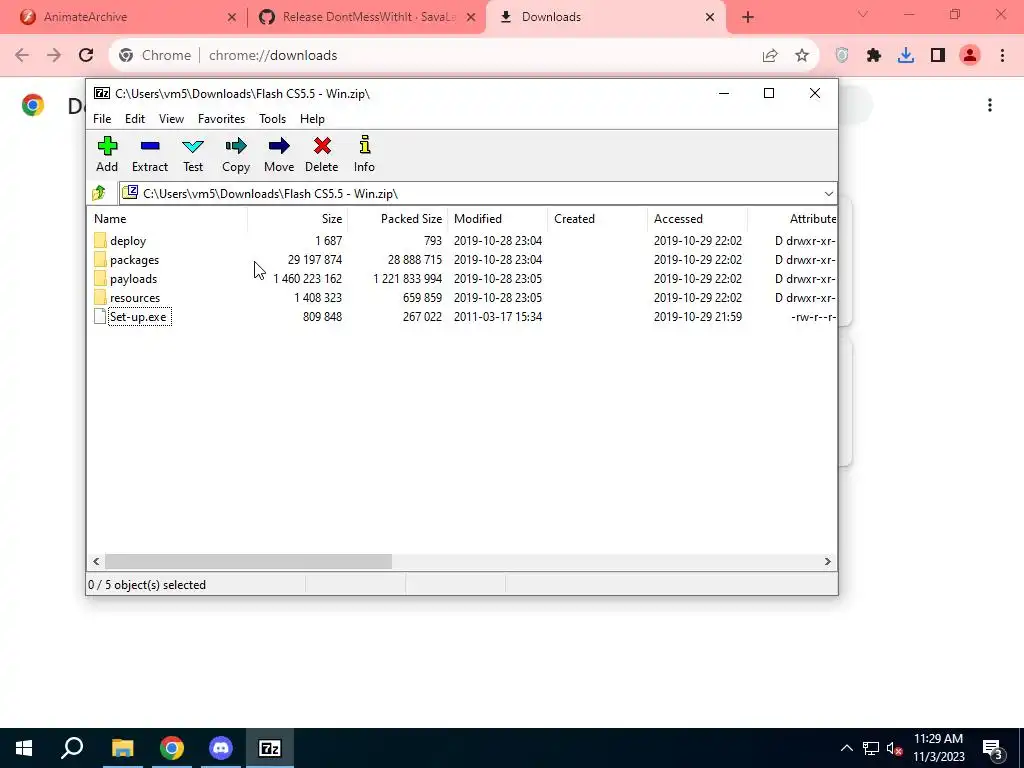Select the packages folder icon

tap(100, 259)
